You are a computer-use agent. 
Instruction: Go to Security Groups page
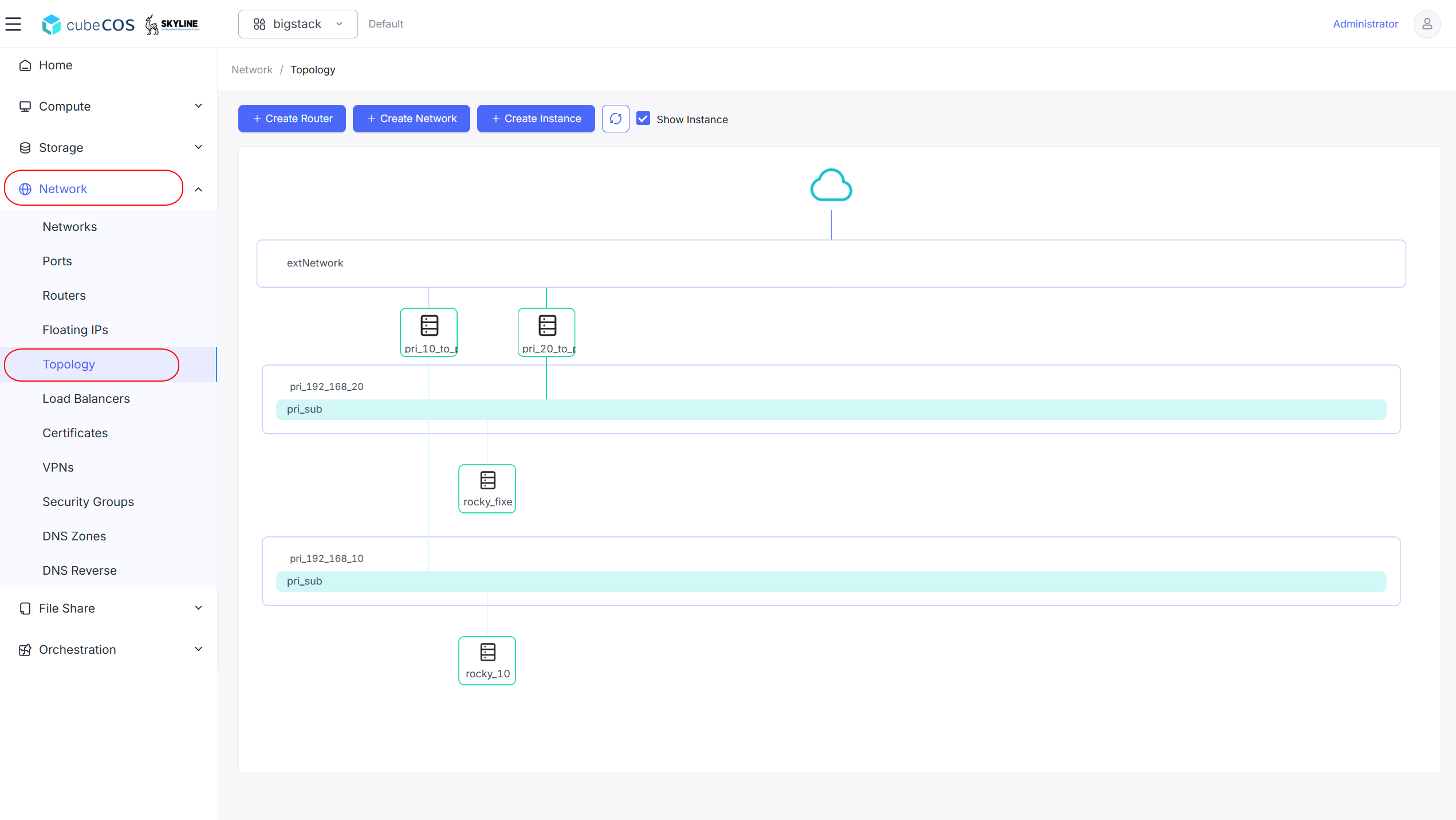(x=88, y=502)
